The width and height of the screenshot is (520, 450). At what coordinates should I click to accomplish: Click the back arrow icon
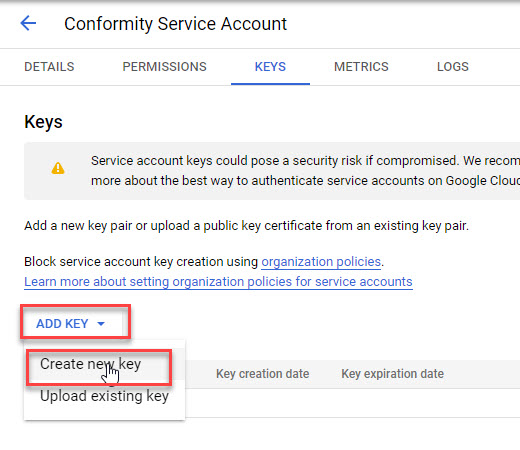pos(28,23)
